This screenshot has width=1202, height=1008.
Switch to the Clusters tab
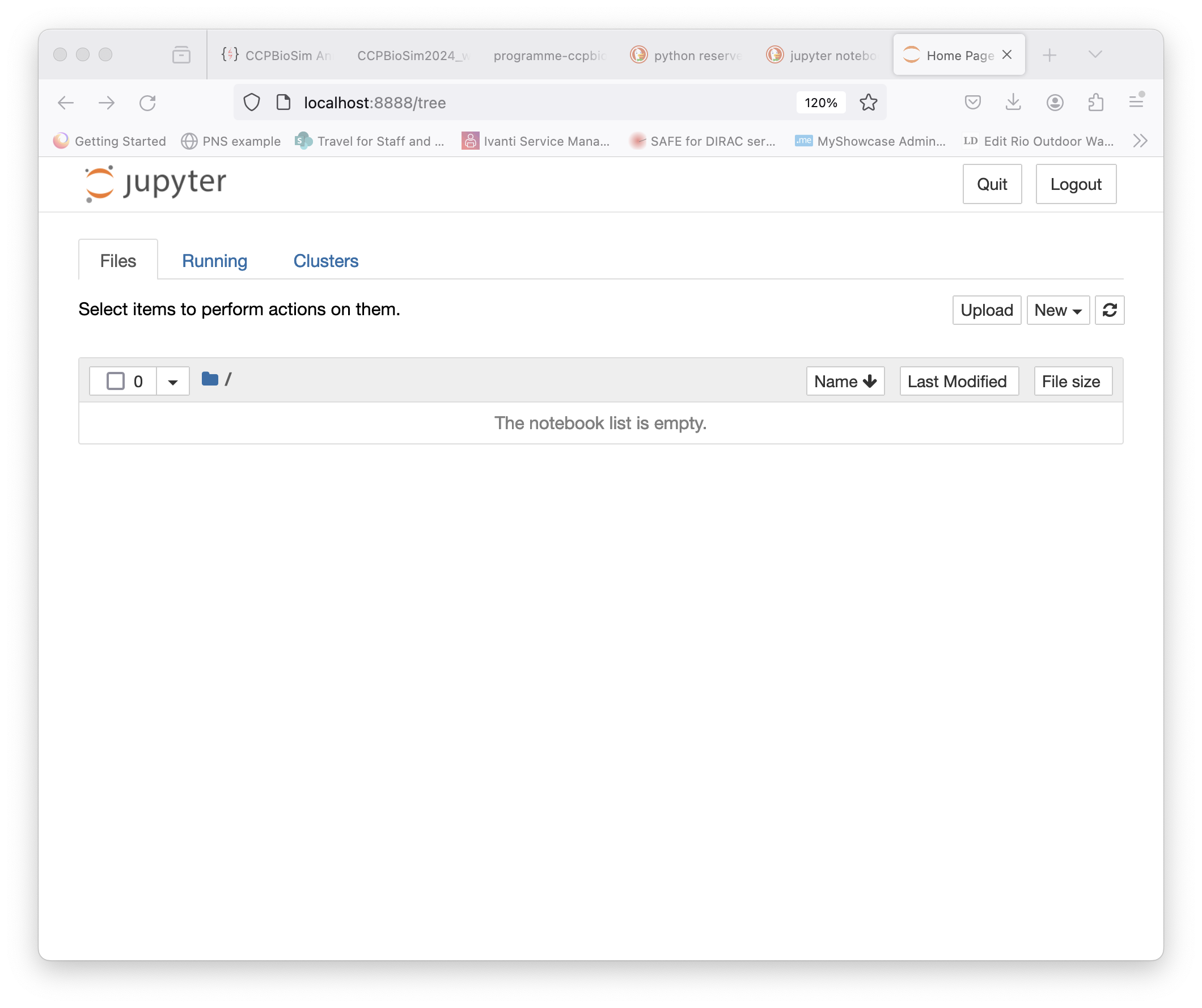pos(325,261)
